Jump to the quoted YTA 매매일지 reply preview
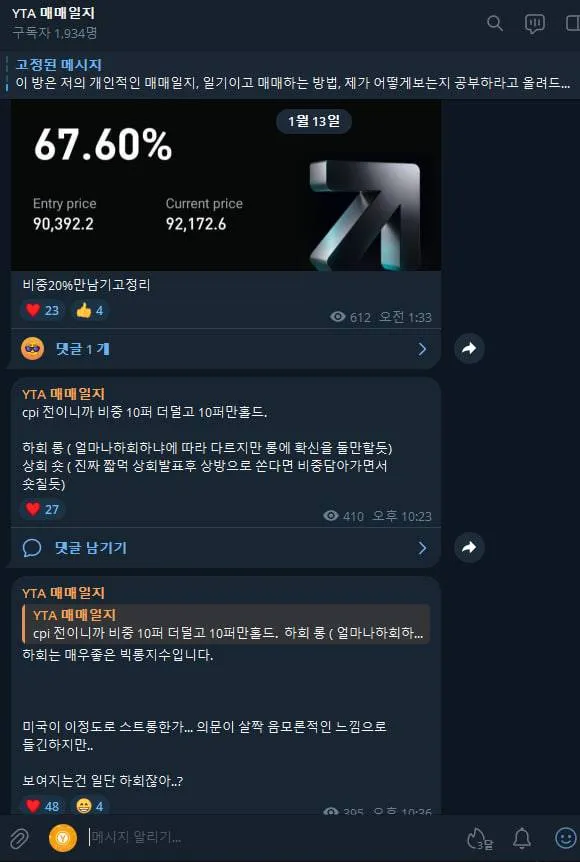 click(x=226, y=624)
